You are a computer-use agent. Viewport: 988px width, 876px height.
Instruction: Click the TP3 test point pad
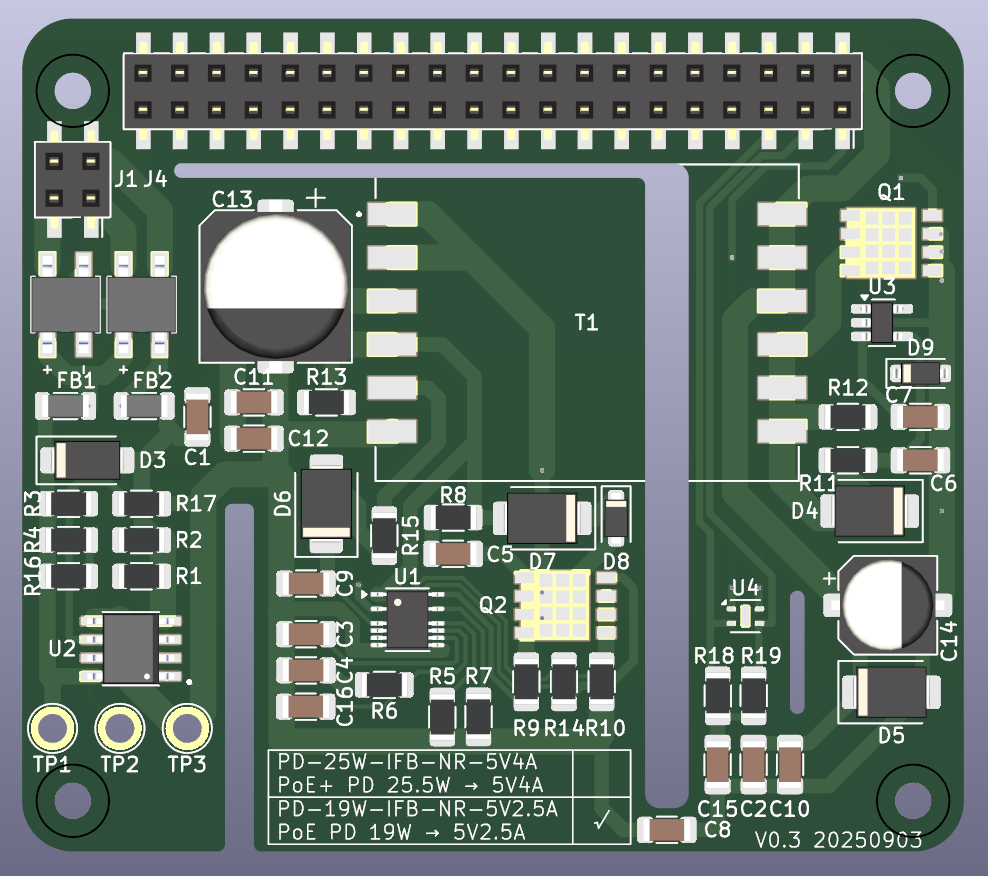click(187, 728)
